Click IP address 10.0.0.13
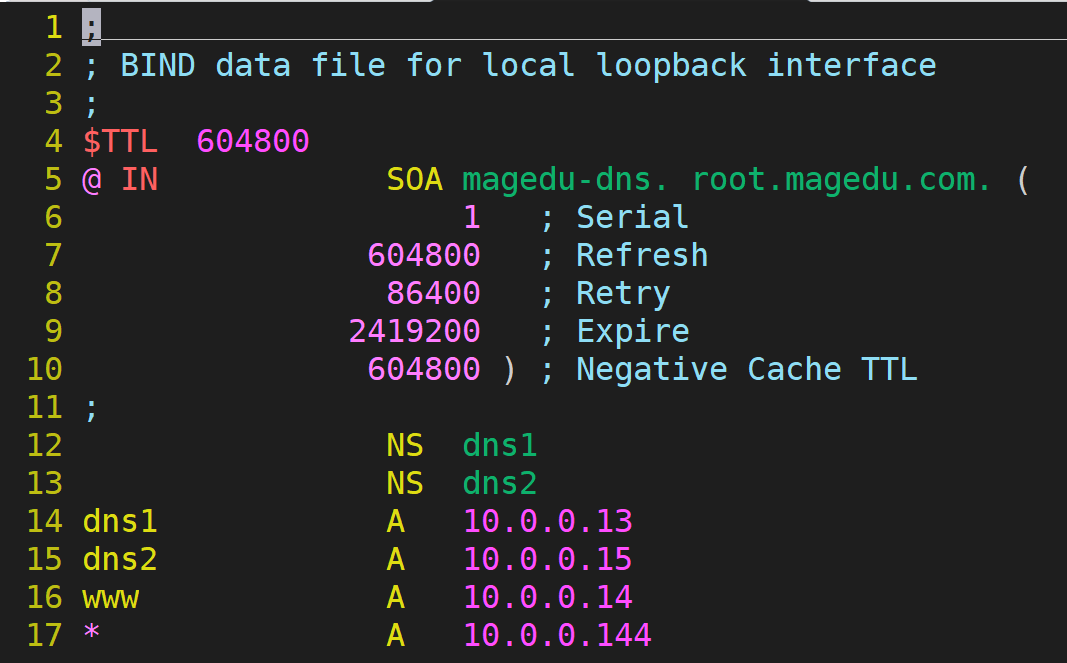Image resolution: width=1067 pixels, height=663 pixels. [548, 522]
